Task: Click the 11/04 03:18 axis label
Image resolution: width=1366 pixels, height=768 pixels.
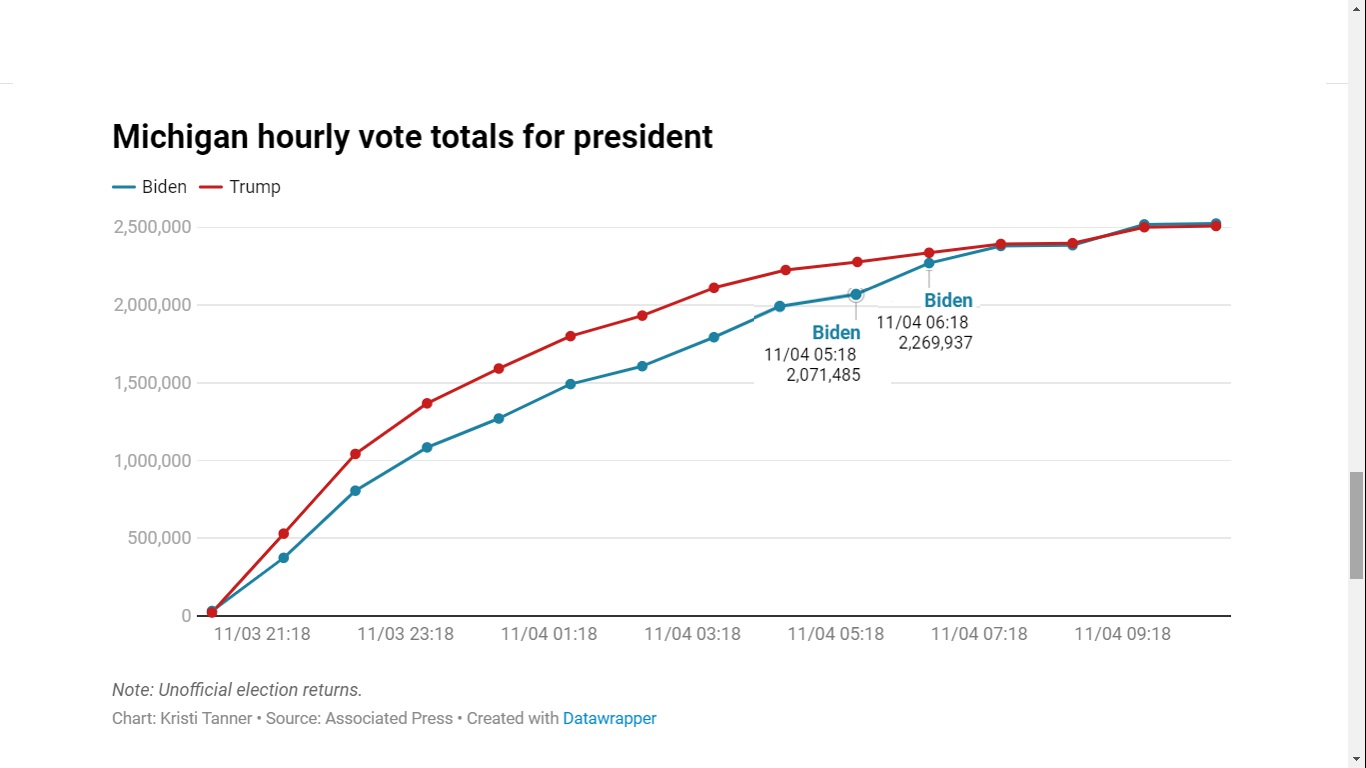Action: point(692,634)
